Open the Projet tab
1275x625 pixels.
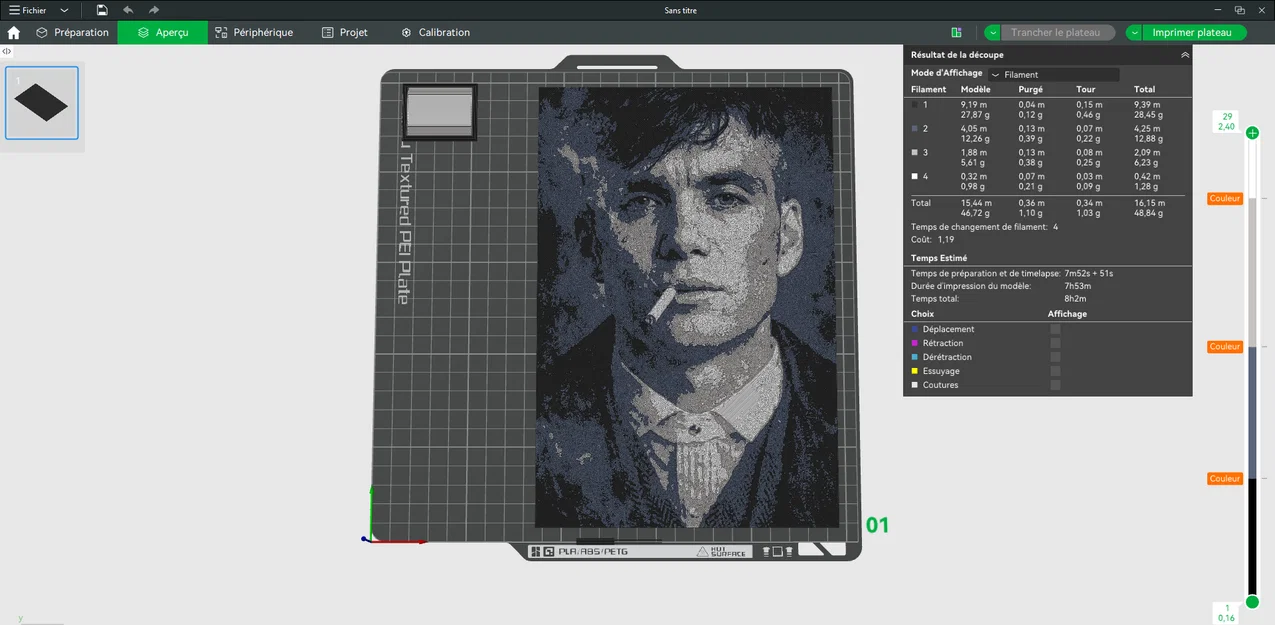pos(344,32)
